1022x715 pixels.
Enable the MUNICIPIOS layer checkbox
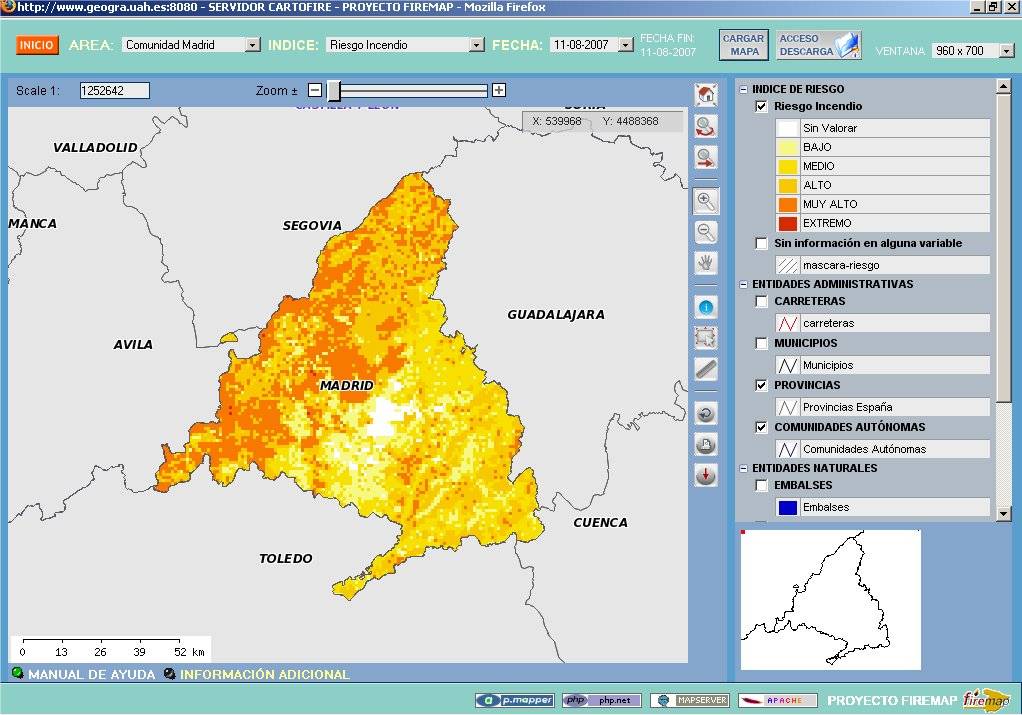point(761,343)
